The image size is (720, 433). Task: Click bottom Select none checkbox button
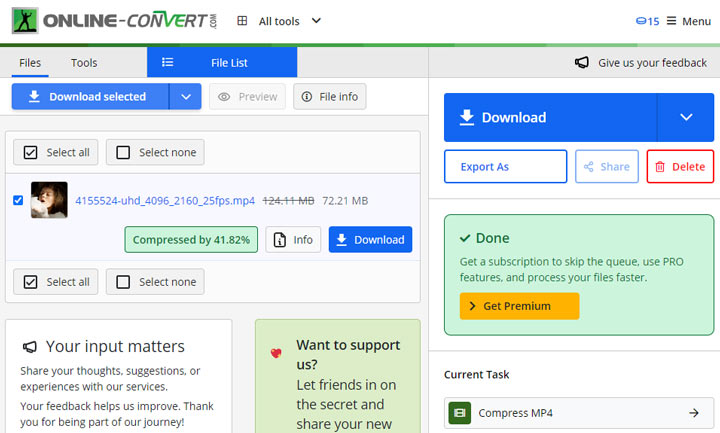point(155,281)
